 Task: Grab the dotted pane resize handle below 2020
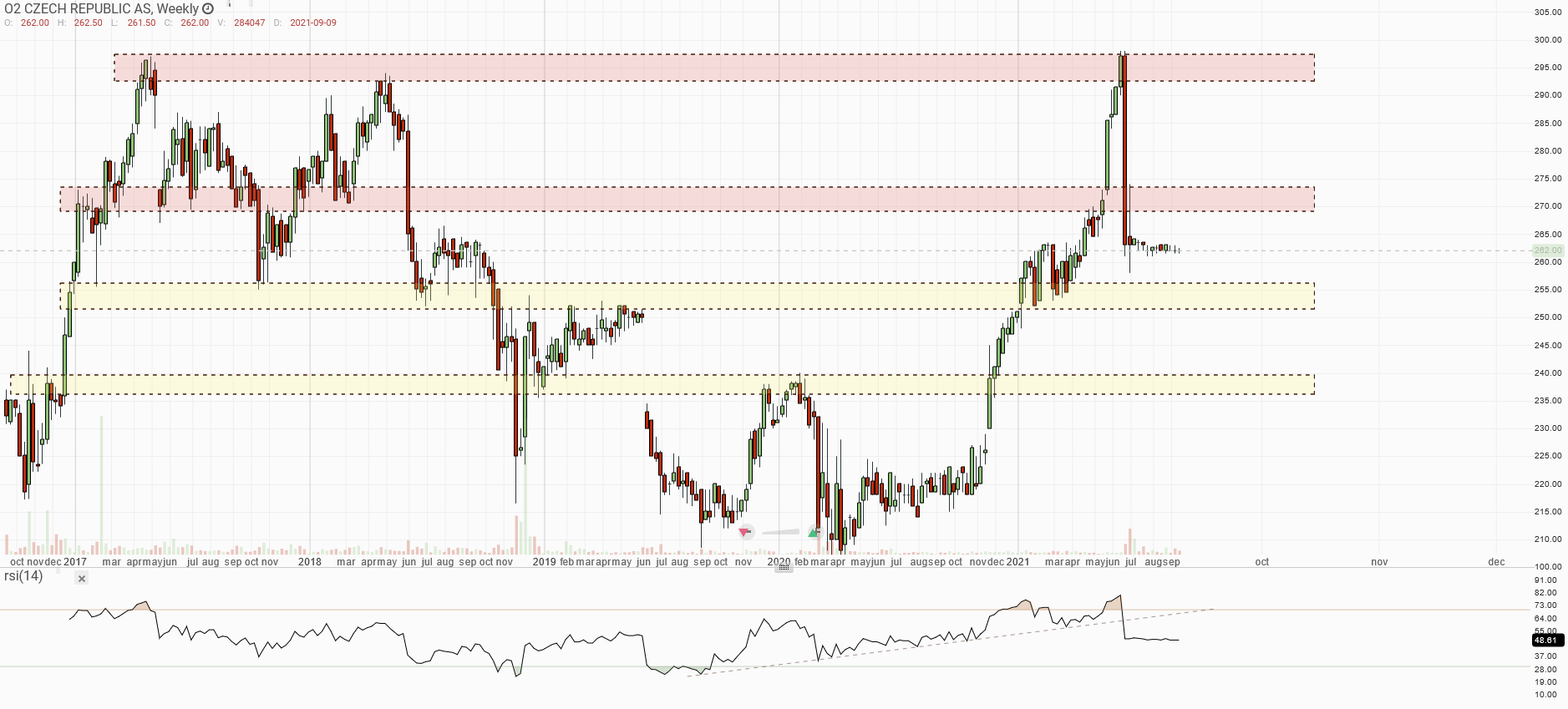(x=784, y=568)
